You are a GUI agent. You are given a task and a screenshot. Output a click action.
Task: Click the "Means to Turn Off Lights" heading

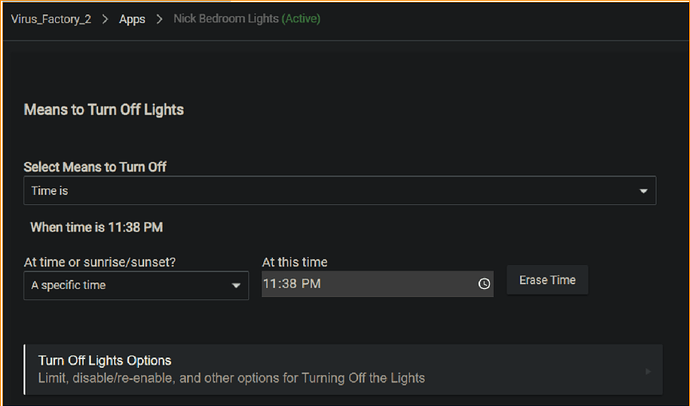104,108
